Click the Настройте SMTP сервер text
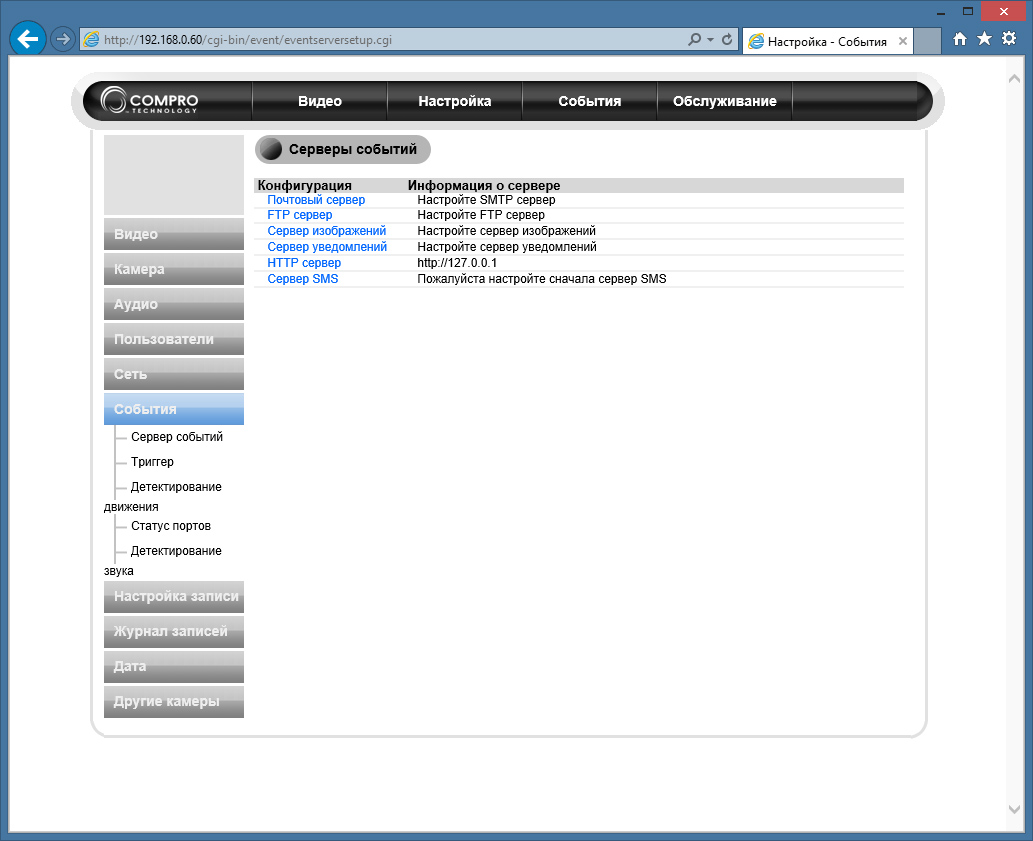Image resolution: width=1033 pixels, height=841 pixels. click(486, 200)
